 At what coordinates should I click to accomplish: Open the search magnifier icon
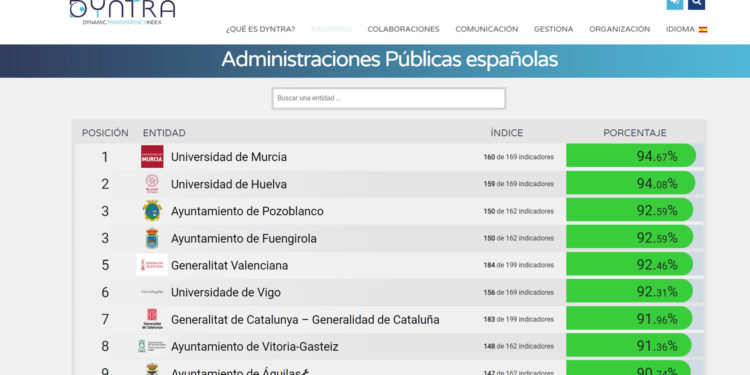point(696,4)
